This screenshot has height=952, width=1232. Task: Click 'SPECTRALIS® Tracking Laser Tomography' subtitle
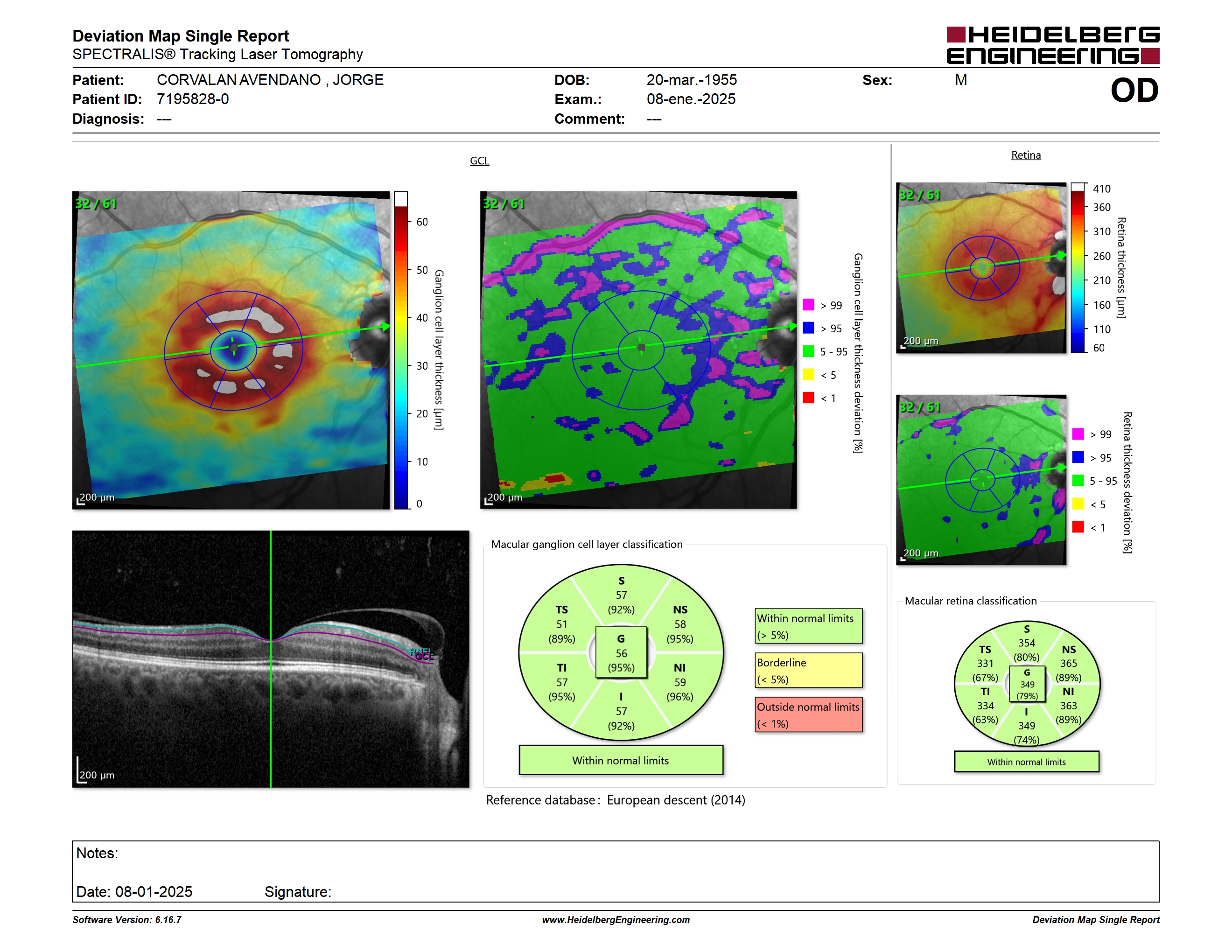pyautogui.click(x=217, y=55)
